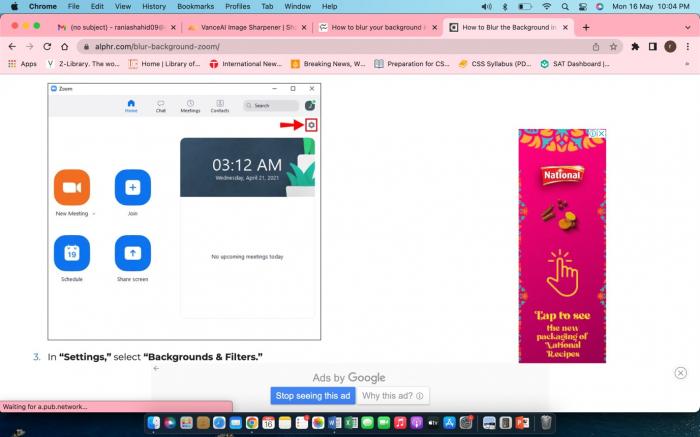
Task: Open the Extensions puzzle menu
Action: pyautogui.click(x=635, y=46)
